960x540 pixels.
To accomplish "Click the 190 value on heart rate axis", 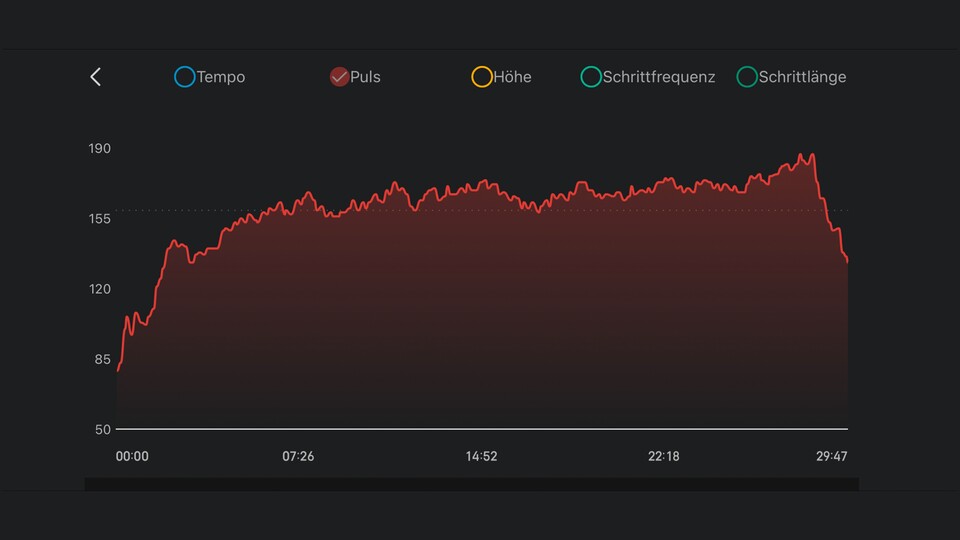I will pyautogui.click(x=100, y=149).
